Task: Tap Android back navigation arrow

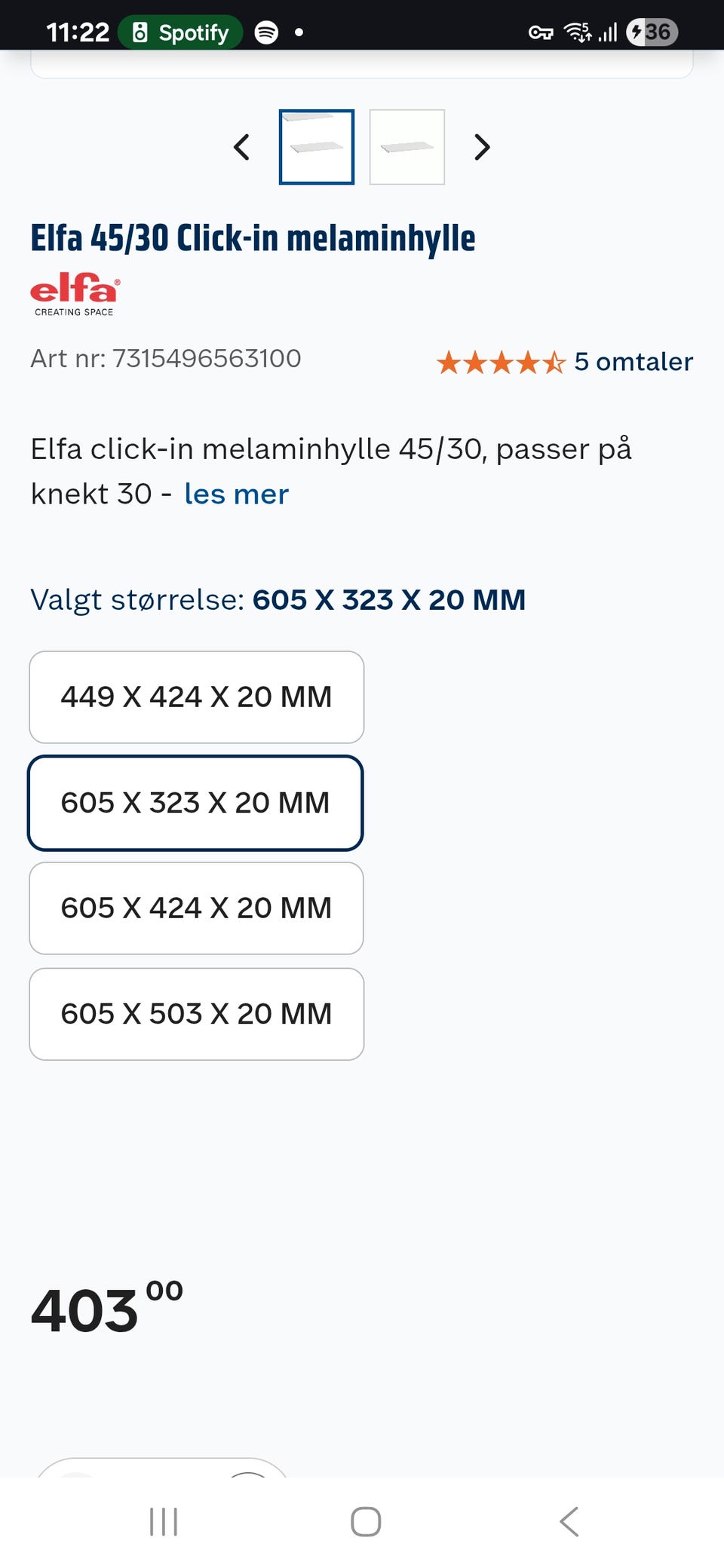Action: click(x=569, y=1521)
